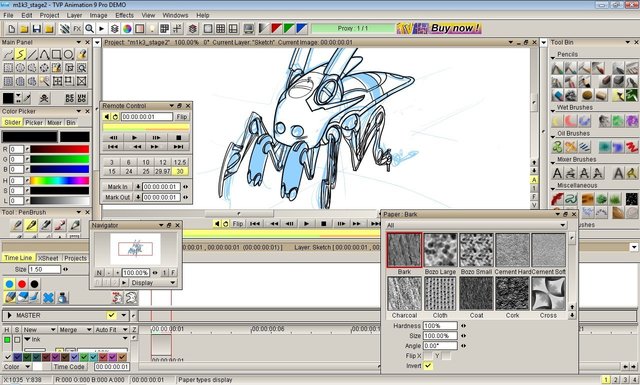Click the stop button in Remote Control

coord(178,138)
